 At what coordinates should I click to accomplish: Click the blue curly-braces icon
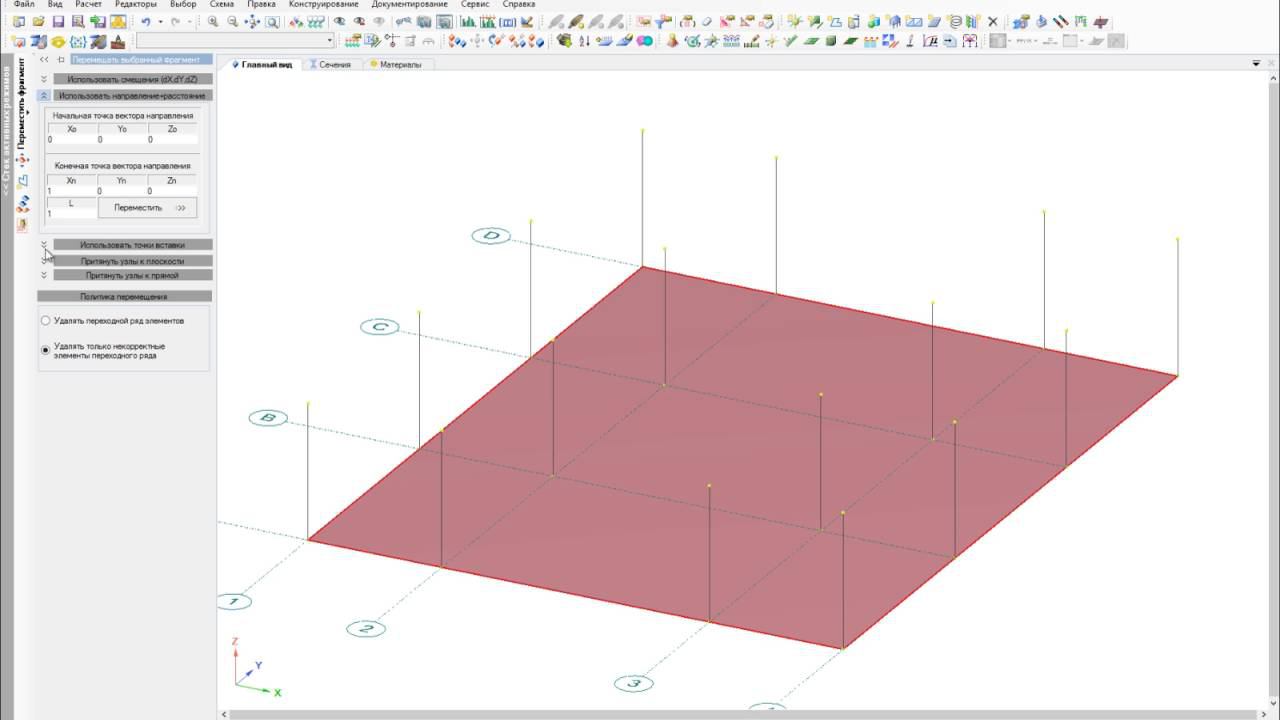(78, 41)
